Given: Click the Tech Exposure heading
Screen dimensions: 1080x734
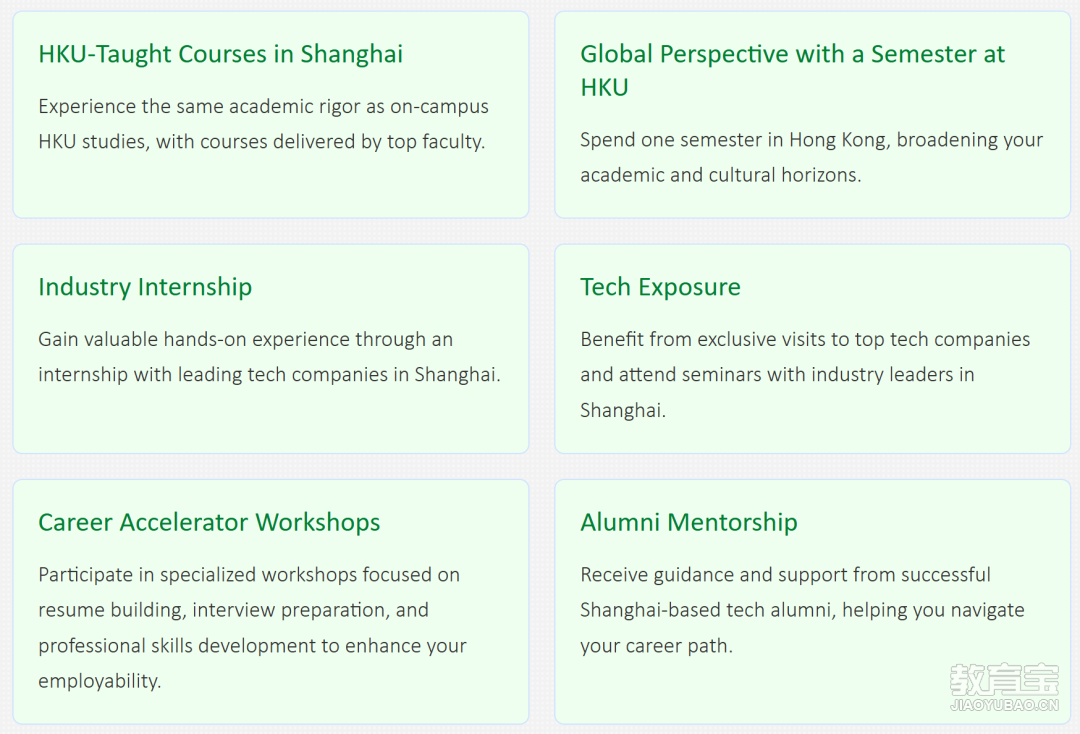Looking at the screenshot, I should (x=661, y=287).
